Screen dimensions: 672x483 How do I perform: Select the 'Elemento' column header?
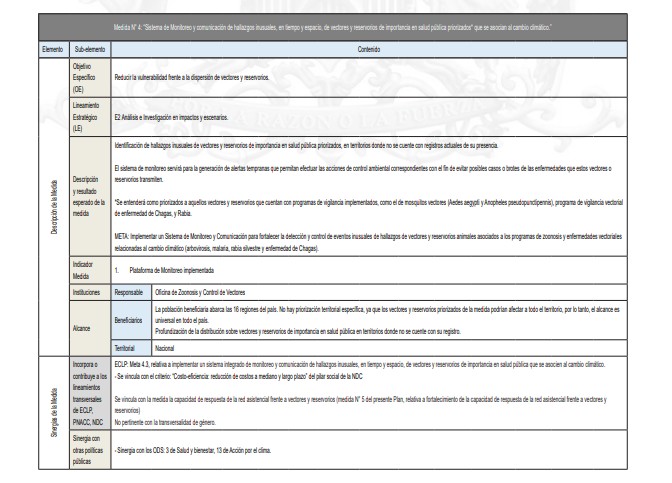(26, 47)
